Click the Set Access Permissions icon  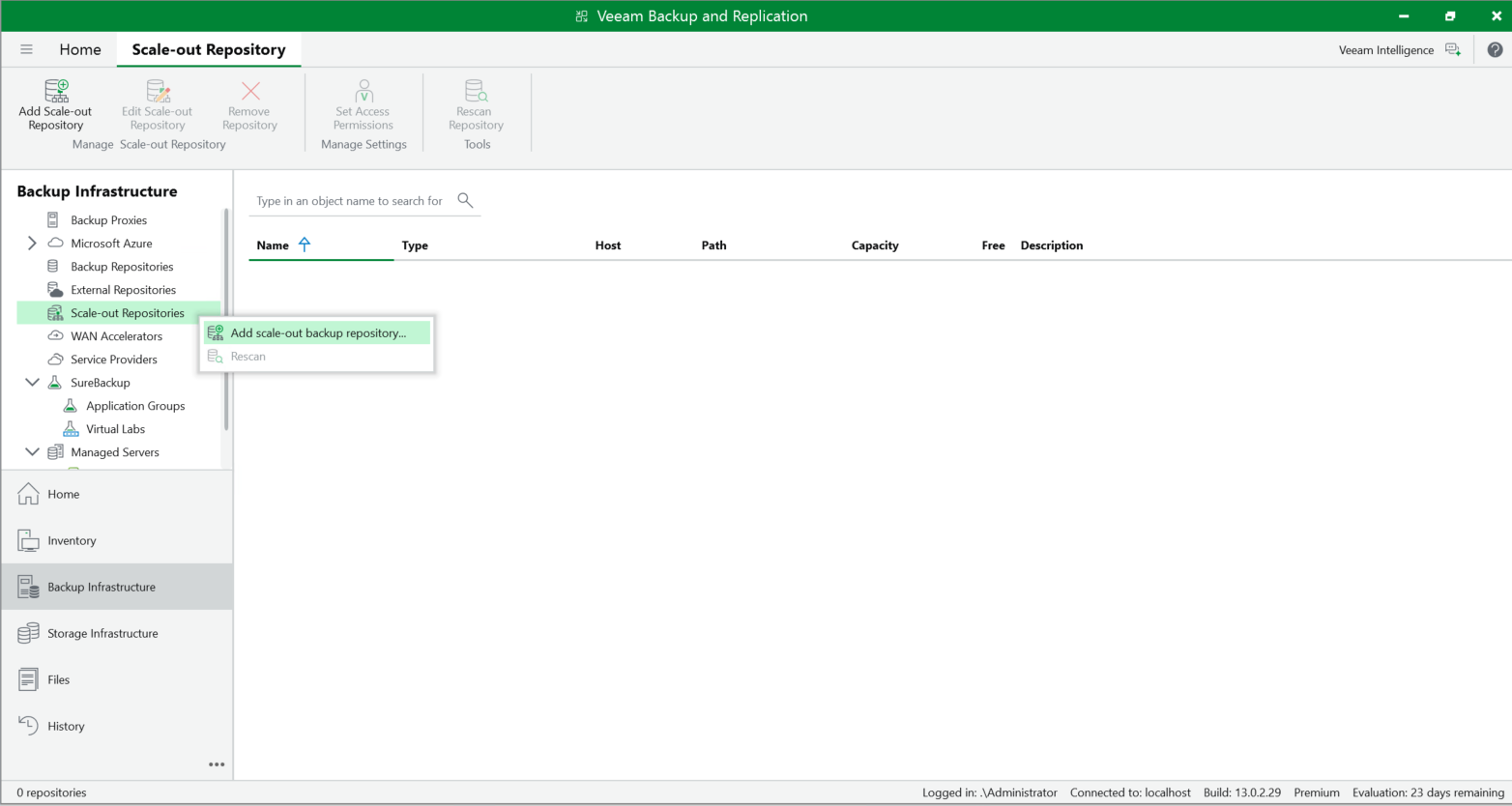[364, 91]
